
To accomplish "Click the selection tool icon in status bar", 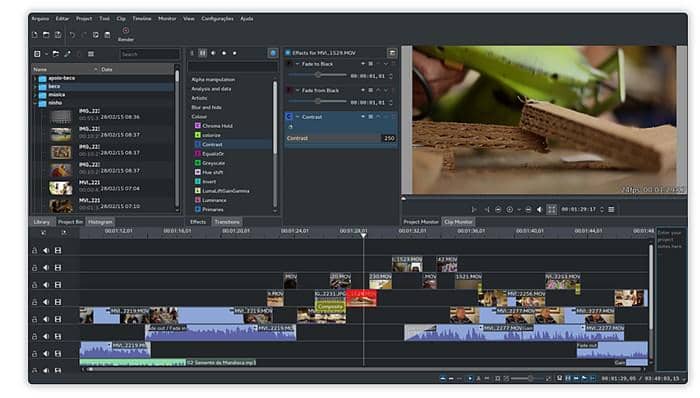I will [x=470, y=378].
